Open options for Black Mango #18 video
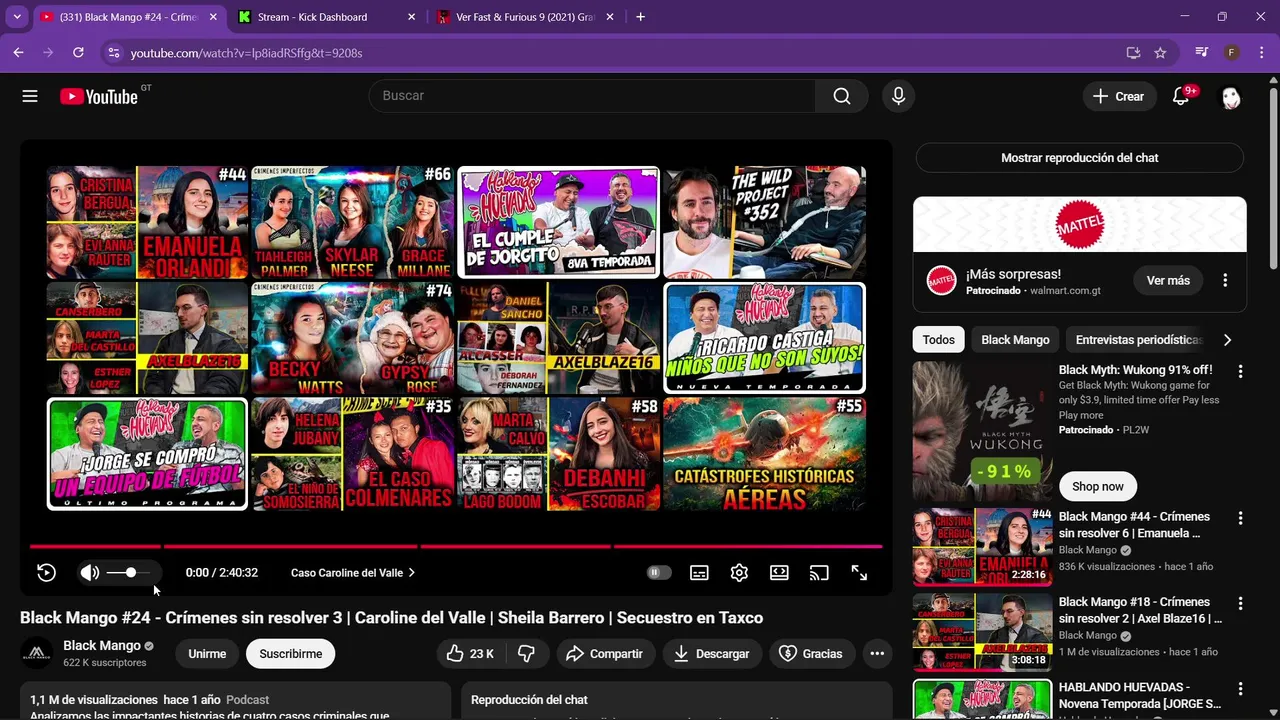The width and height of the screenshot is (1280, 720). click(x=1240, y=604)
